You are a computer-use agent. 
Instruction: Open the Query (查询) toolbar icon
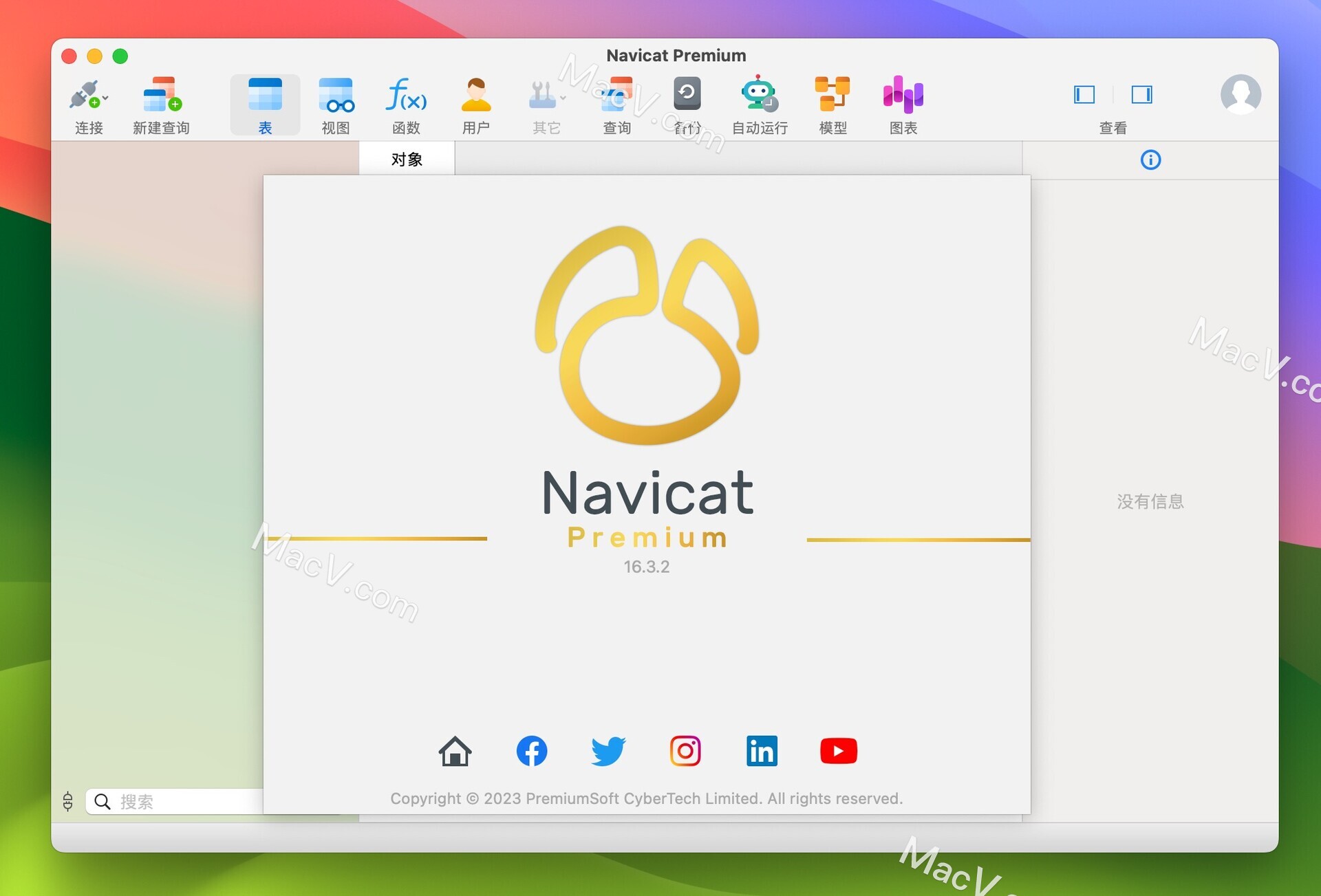pyautogui.click(x=616, y=94)
